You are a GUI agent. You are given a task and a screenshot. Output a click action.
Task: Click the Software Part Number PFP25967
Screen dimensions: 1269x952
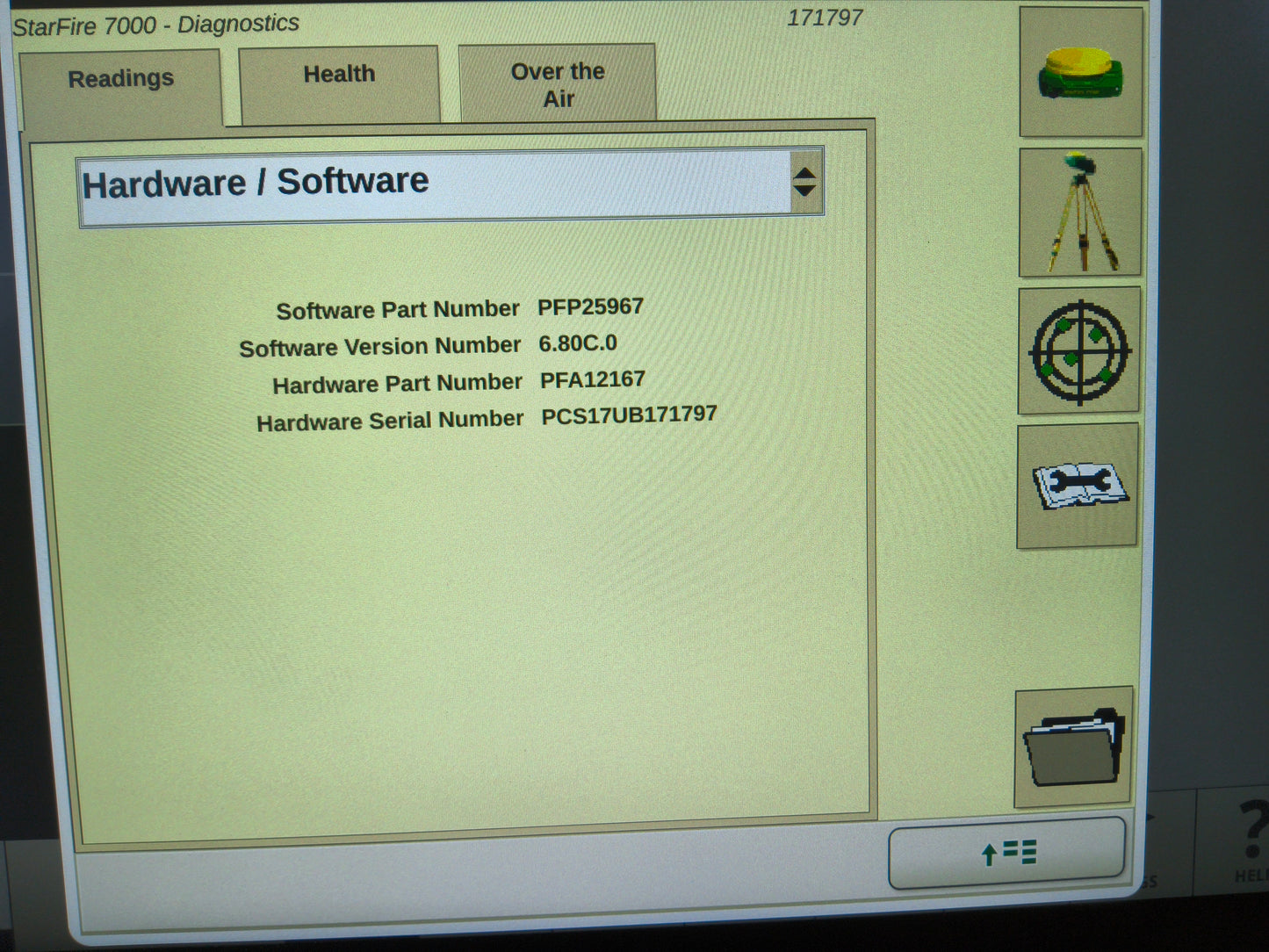coord(591,307)
